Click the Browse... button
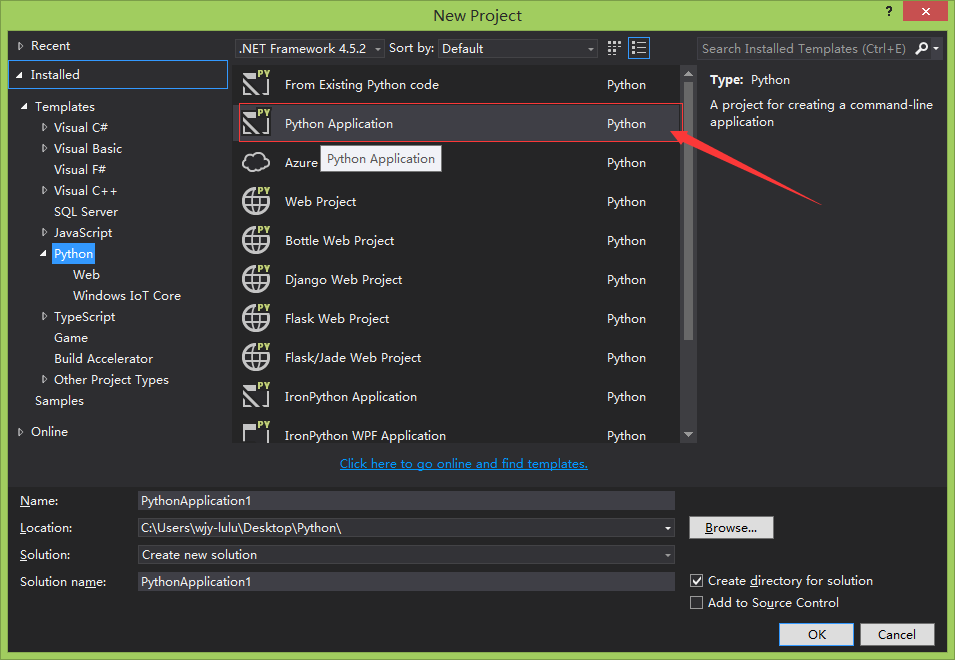This screenshot has height=660, width=955. pyautogui.click(x=731, y=528)
